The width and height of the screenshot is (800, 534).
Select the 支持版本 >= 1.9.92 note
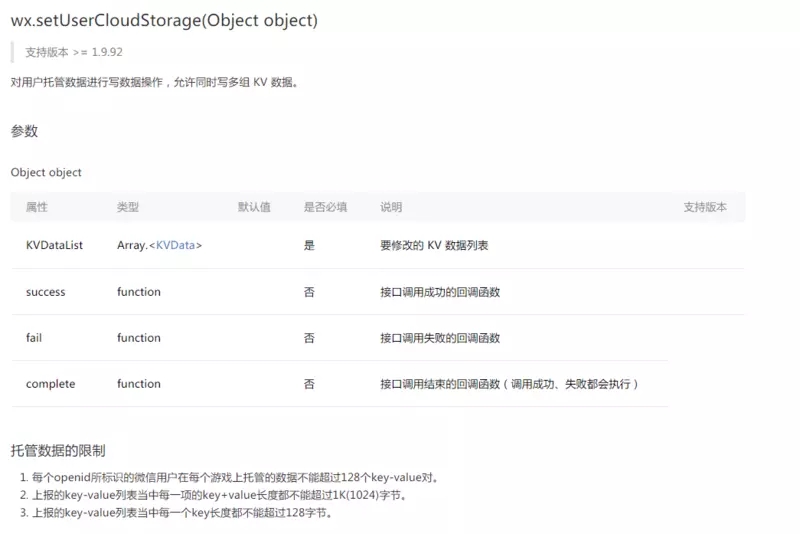pos(74,52)
